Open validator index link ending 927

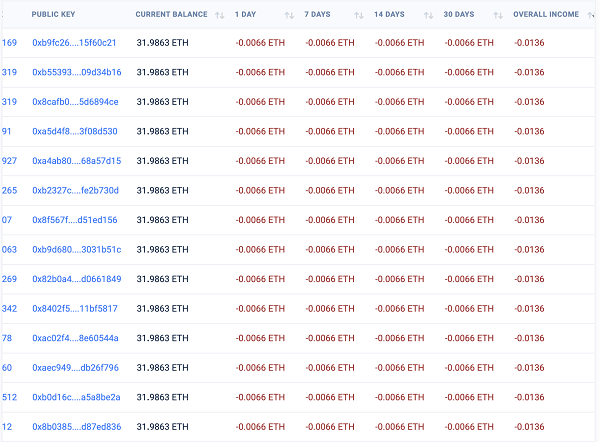[10, 161]
